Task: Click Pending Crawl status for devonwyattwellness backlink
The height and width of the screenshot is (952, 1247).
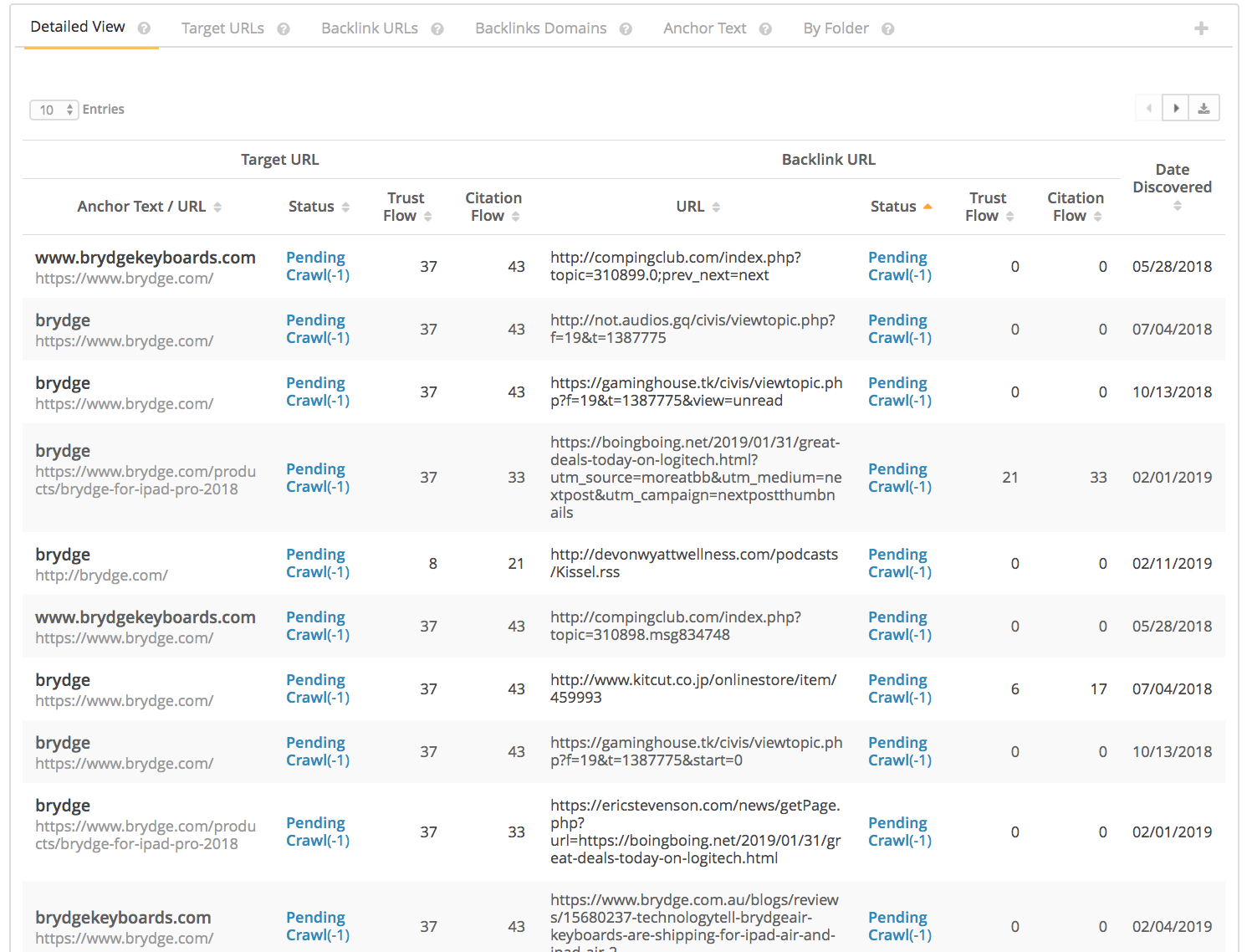Action: point(899,563)
